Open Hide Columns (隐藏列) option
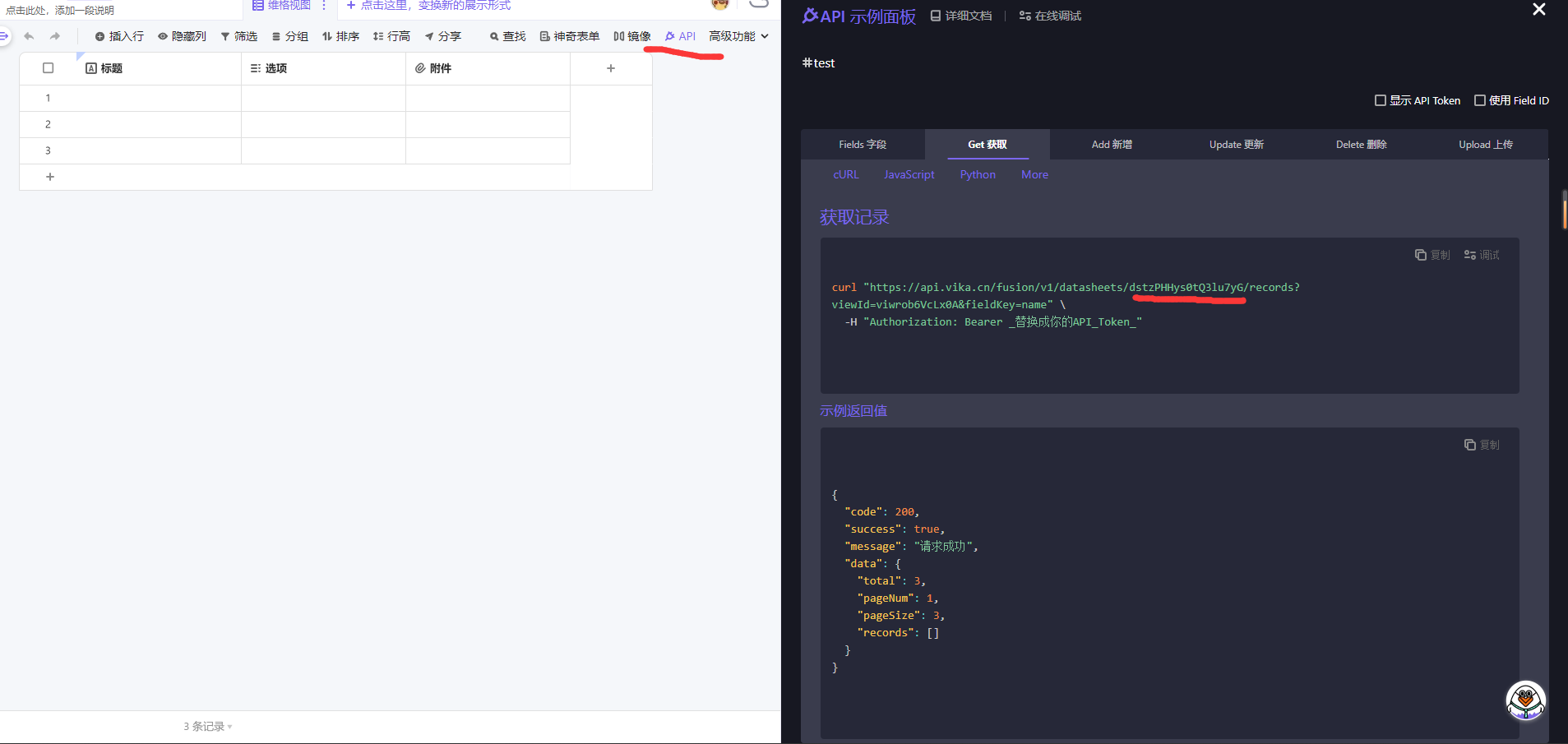The height and width of the screenshot is (744, 1568). click(x=182, y=36)
